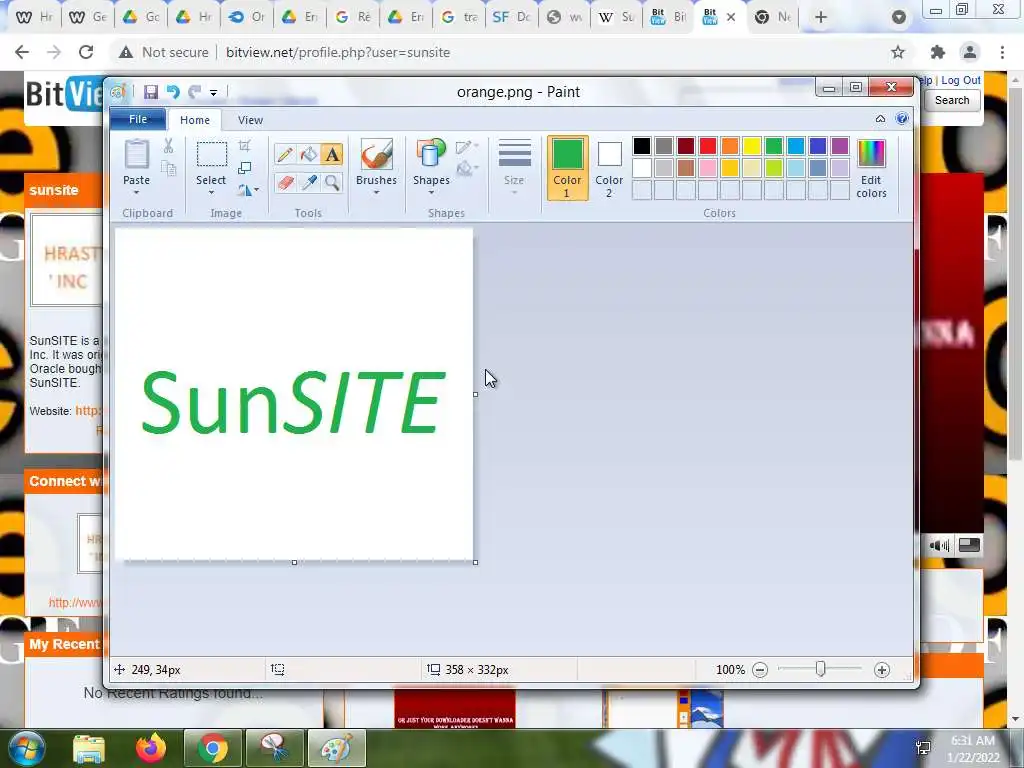Click the rectangular Select tool icon
The width and height of the screenshot is (1024, 768).
coord(212,155)
